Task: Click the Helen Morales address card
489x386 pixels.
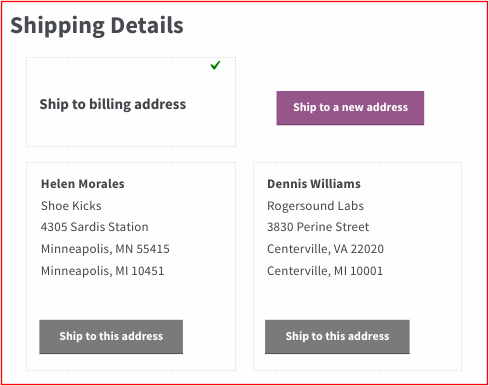Action: [131, 266]
